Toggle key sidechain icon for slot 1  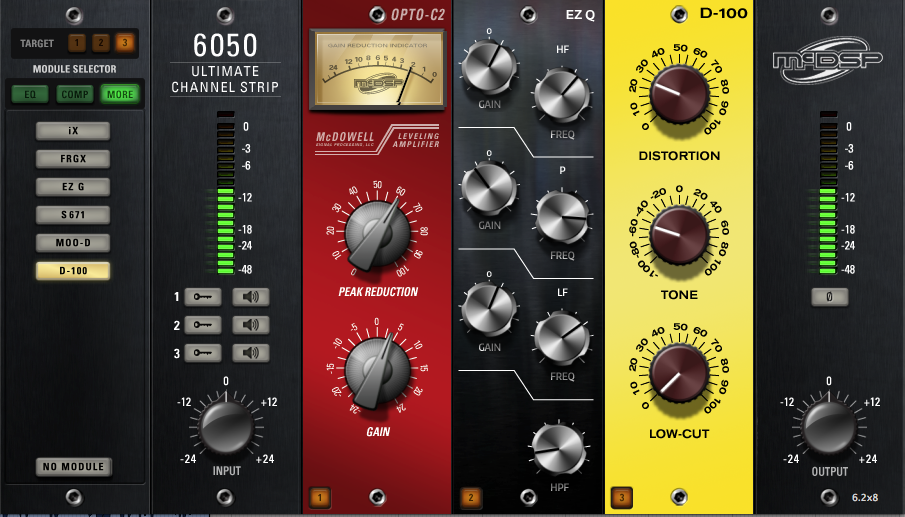point(203,297)
